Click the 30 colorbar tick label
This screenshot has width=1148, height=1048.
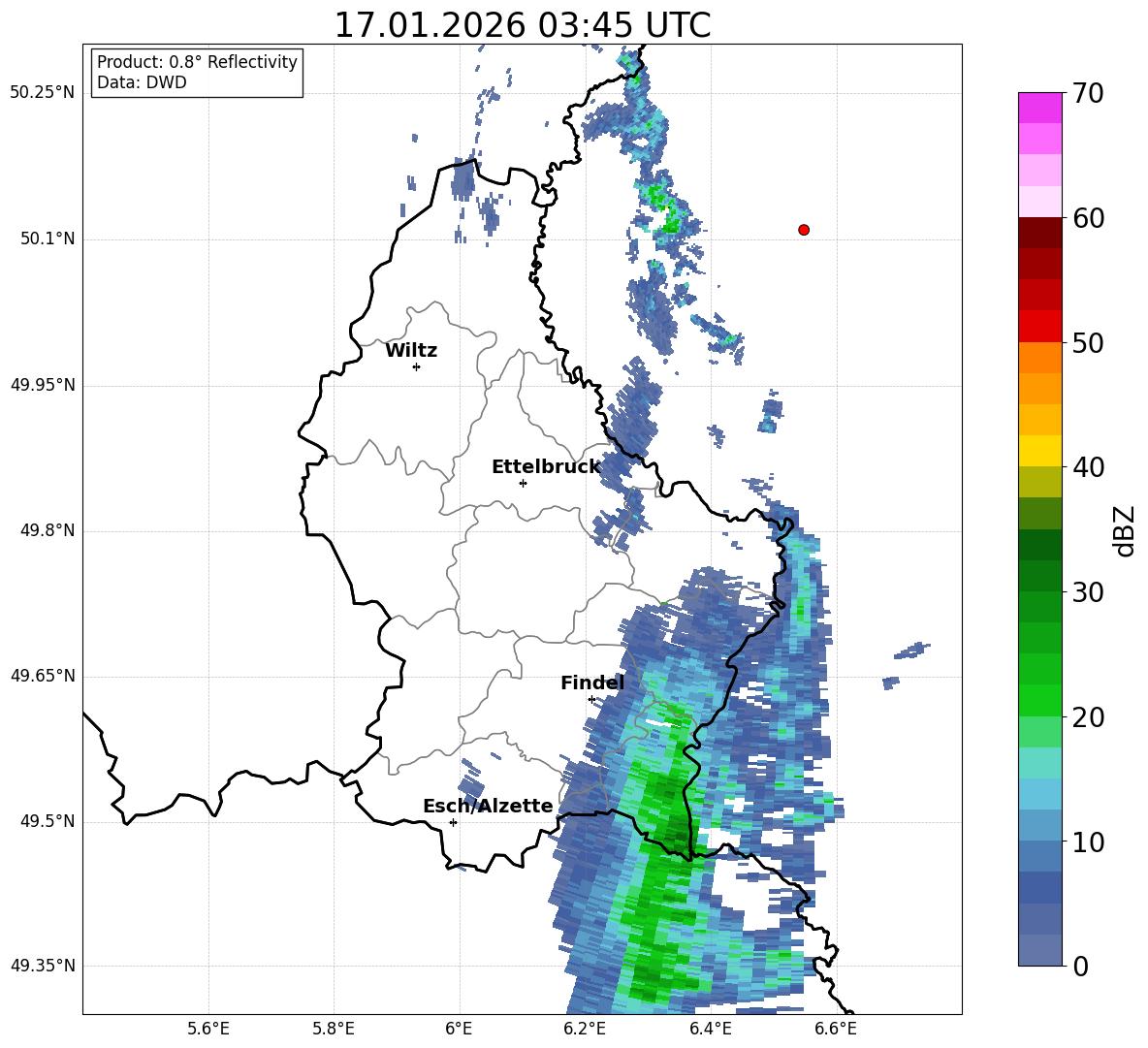[1088, 592]
